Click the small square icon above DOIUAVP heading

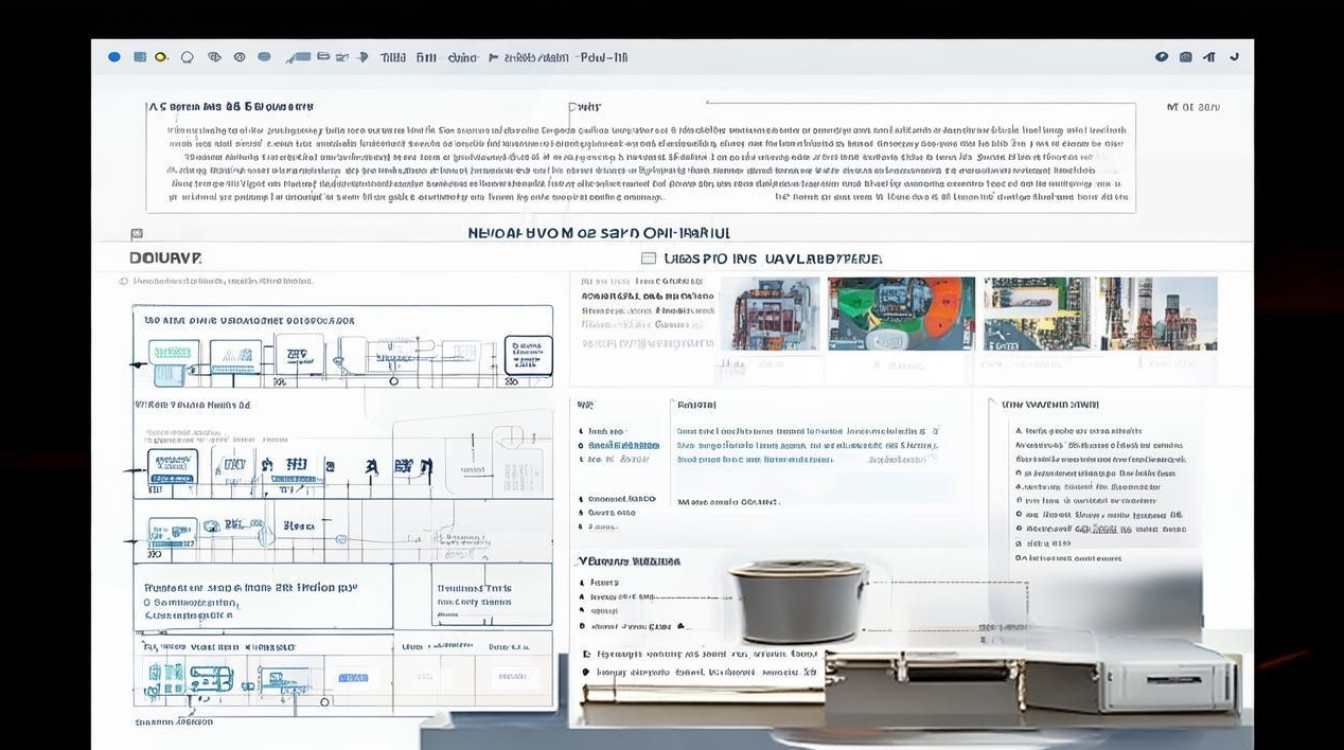point(136,234)
